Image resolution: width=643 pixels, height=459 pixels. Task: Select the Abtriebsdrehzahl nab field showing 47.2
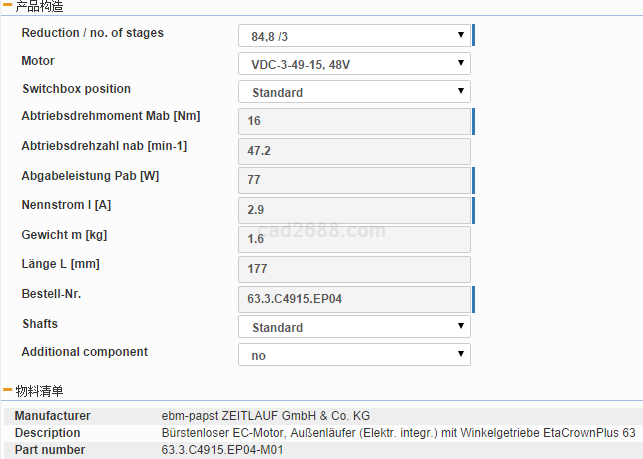354,151
